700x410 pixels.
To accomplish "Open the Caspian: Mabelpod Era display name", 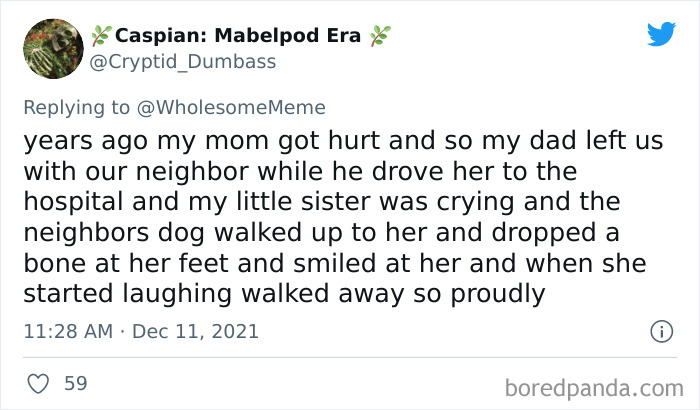I will pos(238,36).
